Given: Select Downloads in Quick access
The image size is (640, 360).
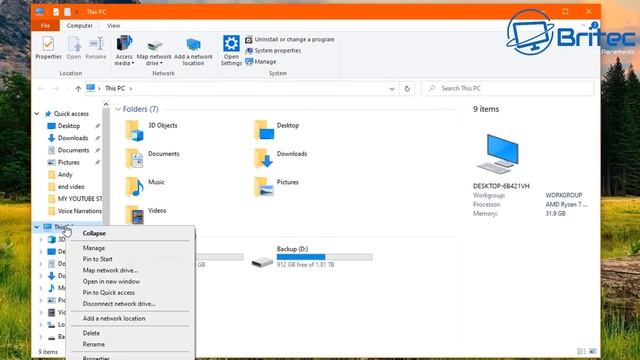Looking at the screenshot, I should click(x=73, y=138).
